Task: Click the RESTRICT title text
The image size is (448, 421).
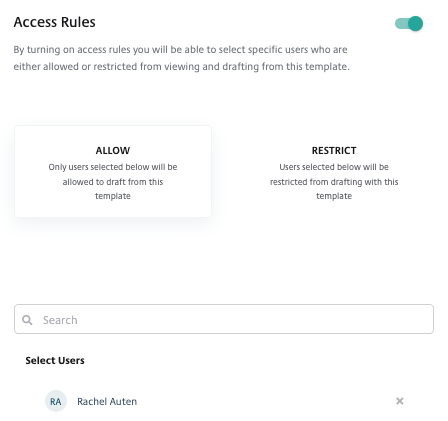Action: coord(334,151)
